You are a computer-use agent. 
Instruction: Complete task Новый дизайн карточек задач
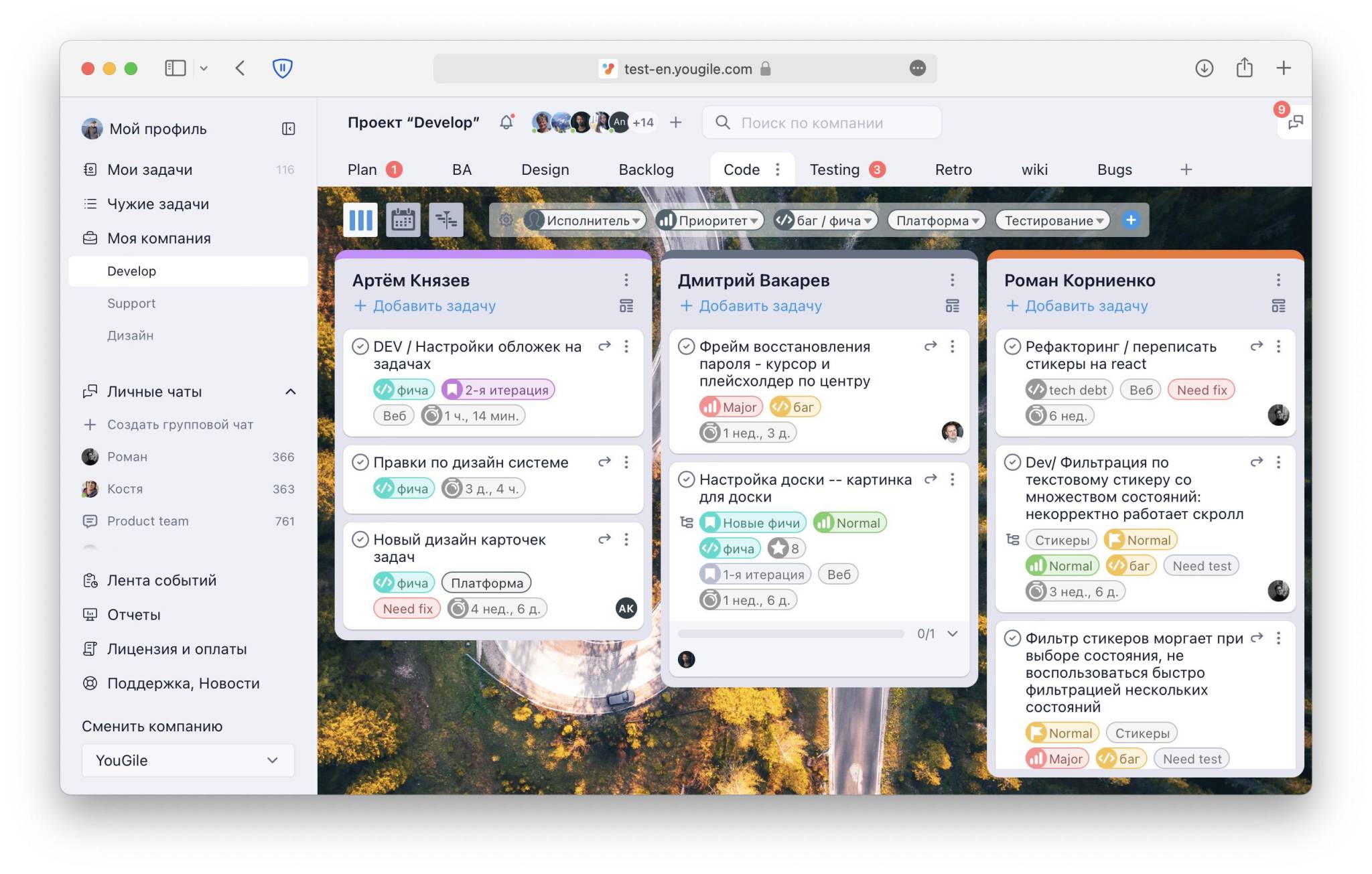pyautogui.click(x=360, y=539)
